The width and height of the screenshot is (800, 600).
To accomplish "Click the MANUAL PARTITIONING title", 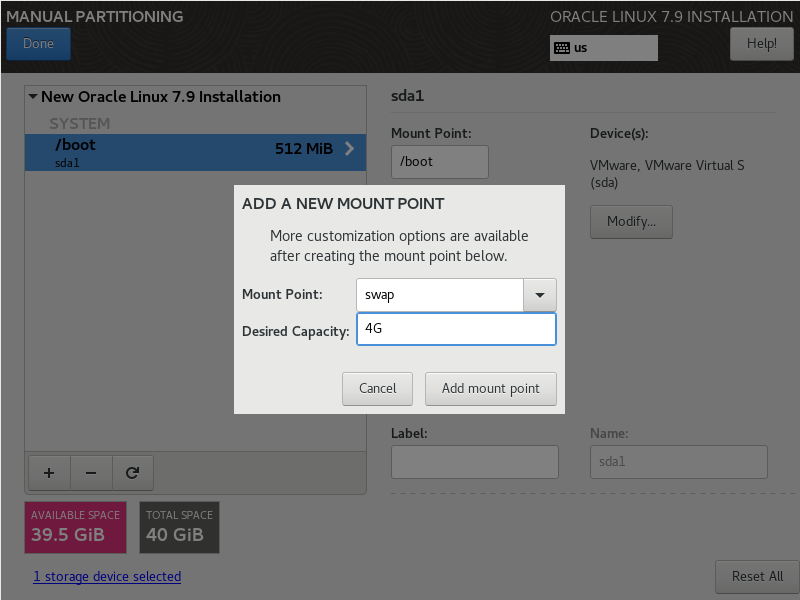I will pyautogui.click(x=95, y=16).
